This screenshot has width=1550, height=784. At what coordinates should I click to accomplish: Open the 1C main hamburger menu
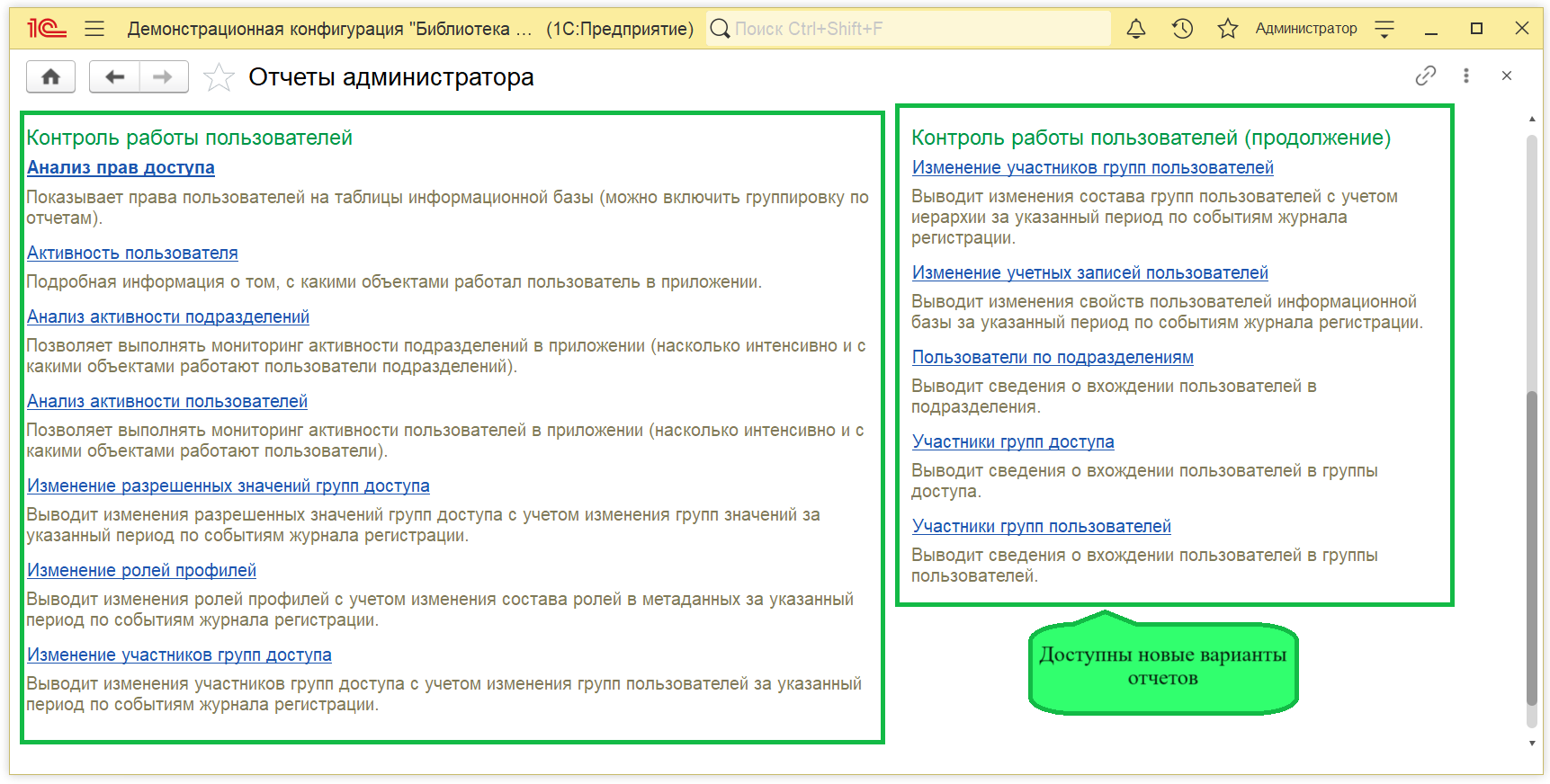94,29
